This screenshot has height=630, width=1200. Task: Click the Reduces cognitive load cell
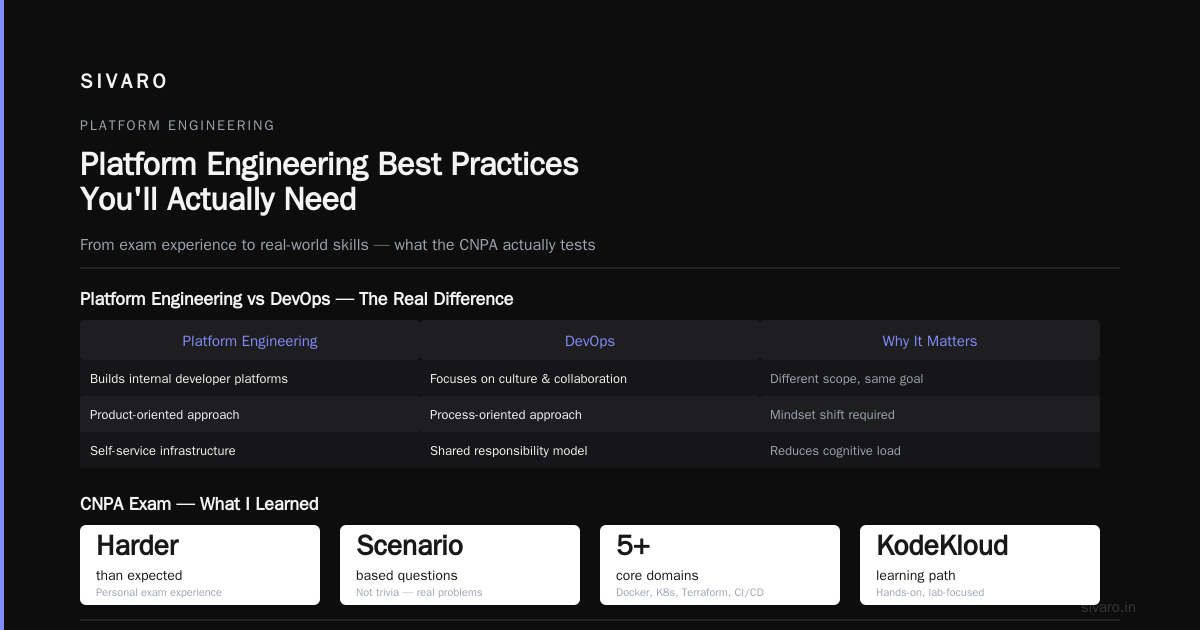930,451
